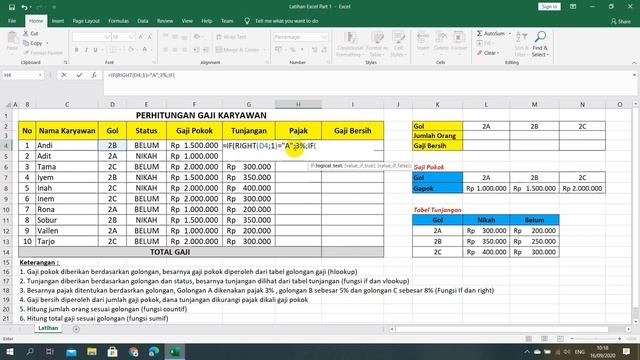Expand the Name Box dropdown
This screenshot has width=640, height=360.
click(x=40, y=75)
